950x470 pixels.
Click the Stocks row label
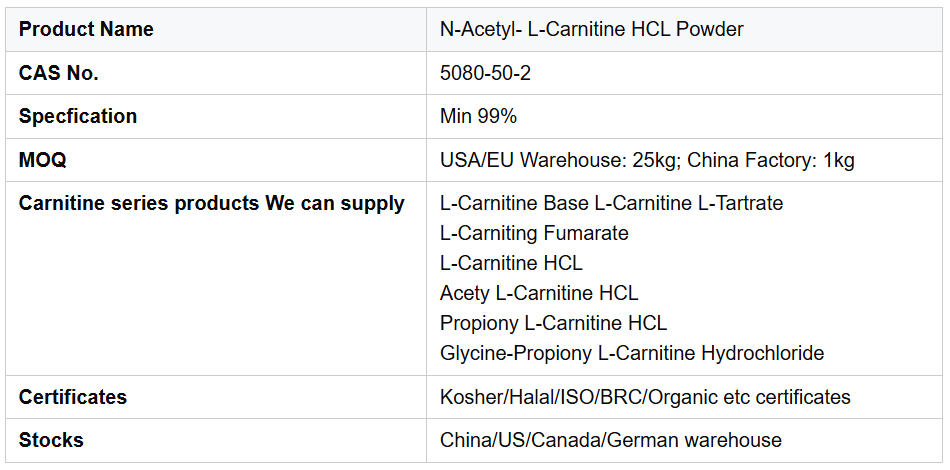pos(51,440)
